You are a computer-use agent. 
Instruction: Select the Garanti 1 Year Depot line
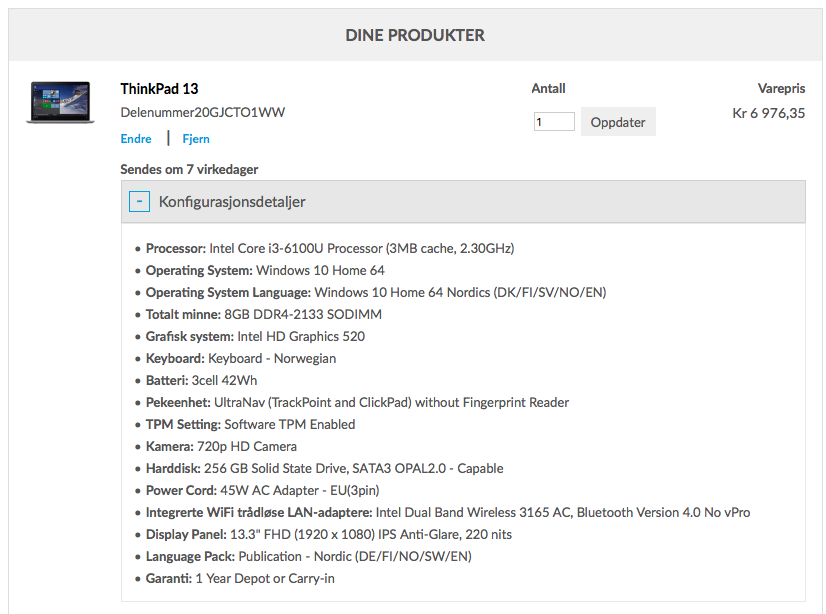coord(240,579)
